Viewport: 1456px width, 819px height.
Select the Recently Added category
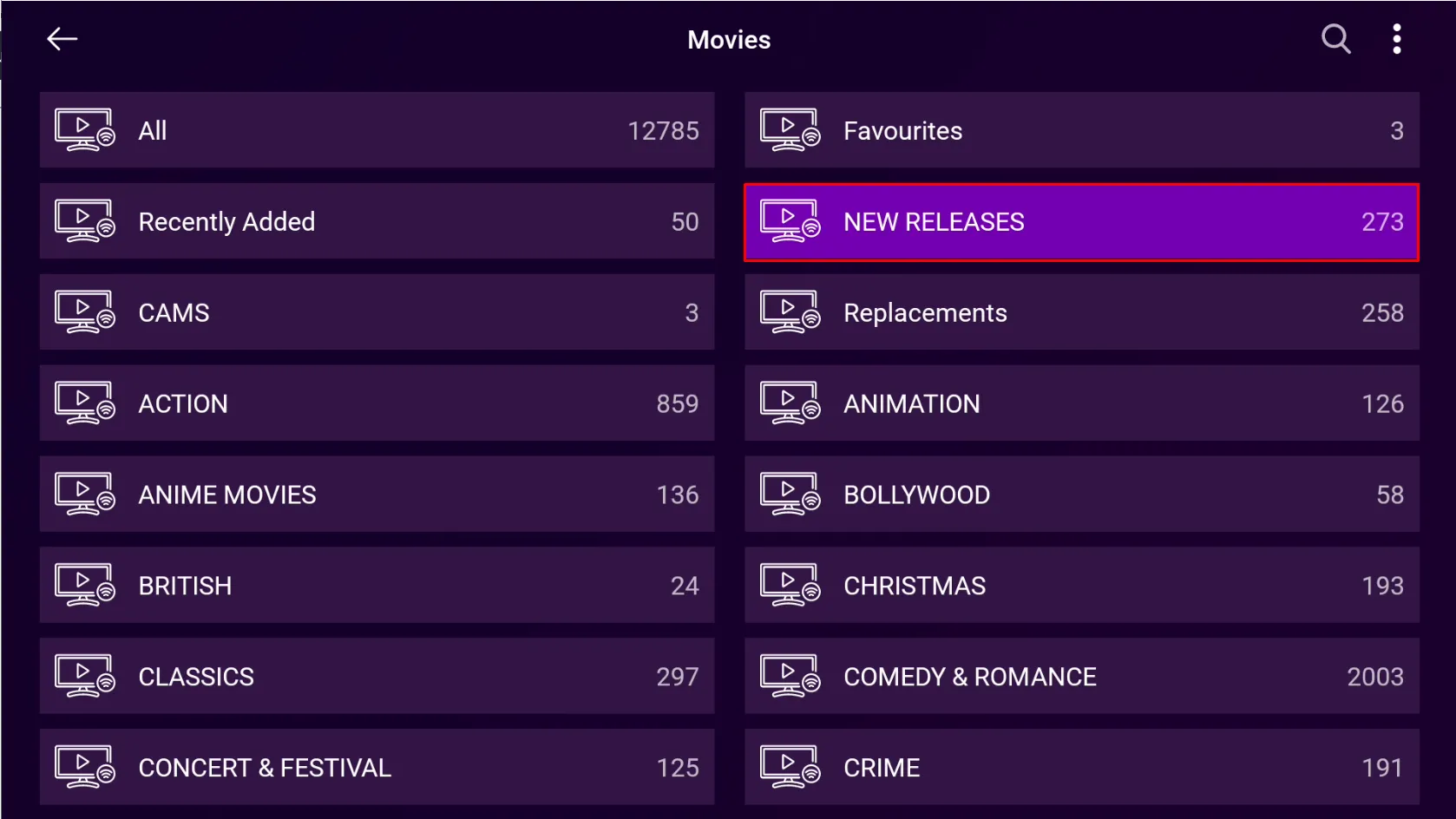coord(377,221)
